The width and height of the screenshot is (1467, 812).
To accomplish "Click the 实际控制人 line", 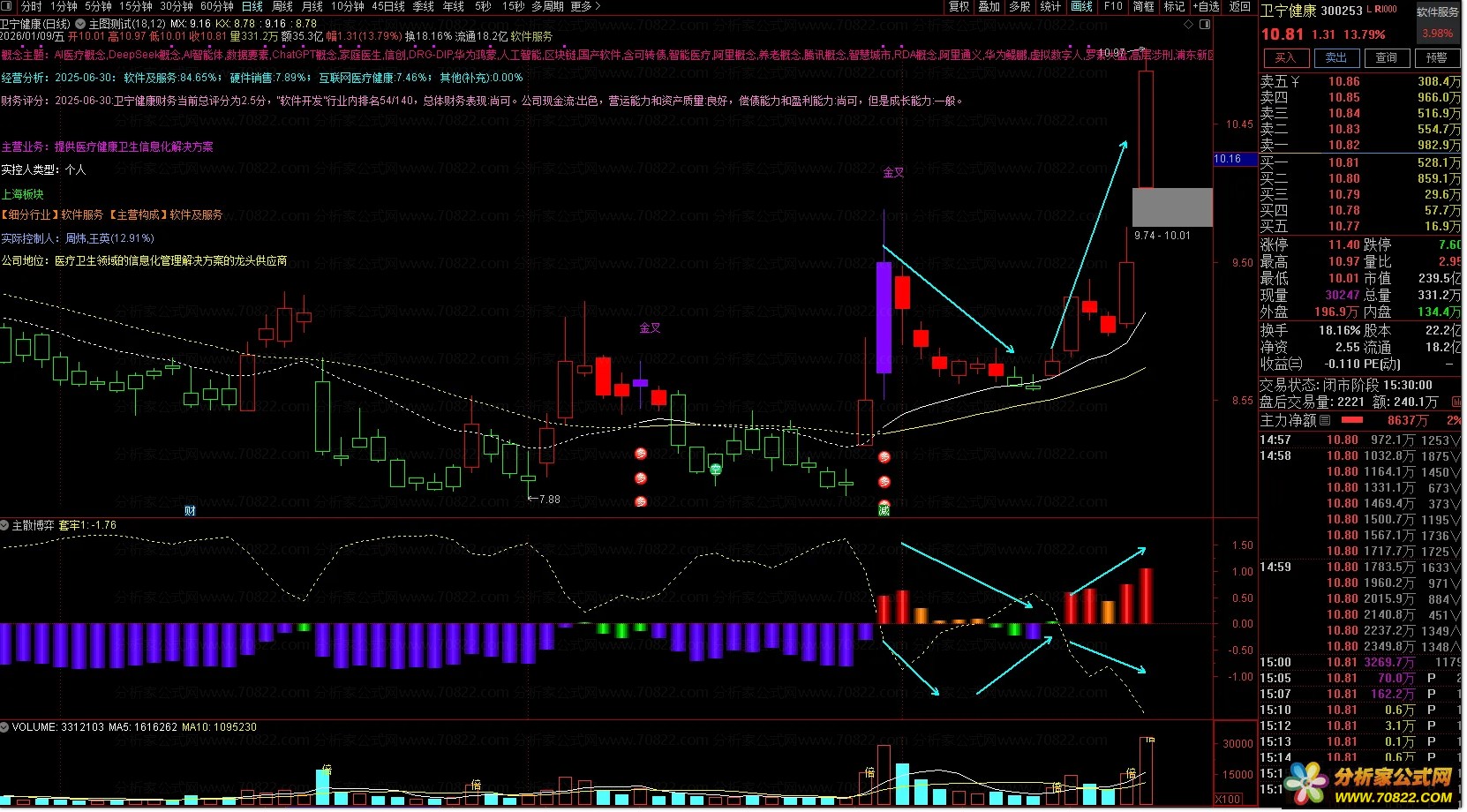I will 78,238.
